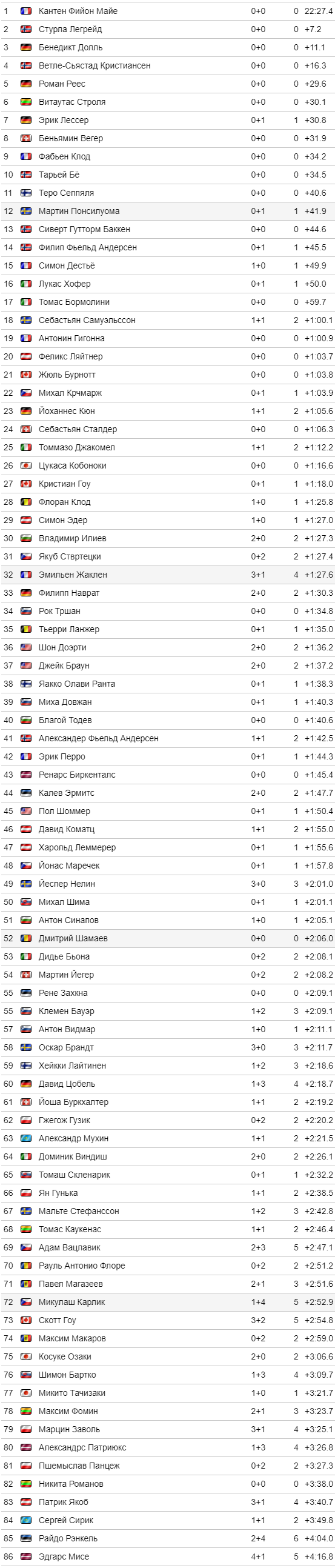Click the Lithuanian flag beside Витаутас Строля
335x1568 pixels.
click(26, 102)
